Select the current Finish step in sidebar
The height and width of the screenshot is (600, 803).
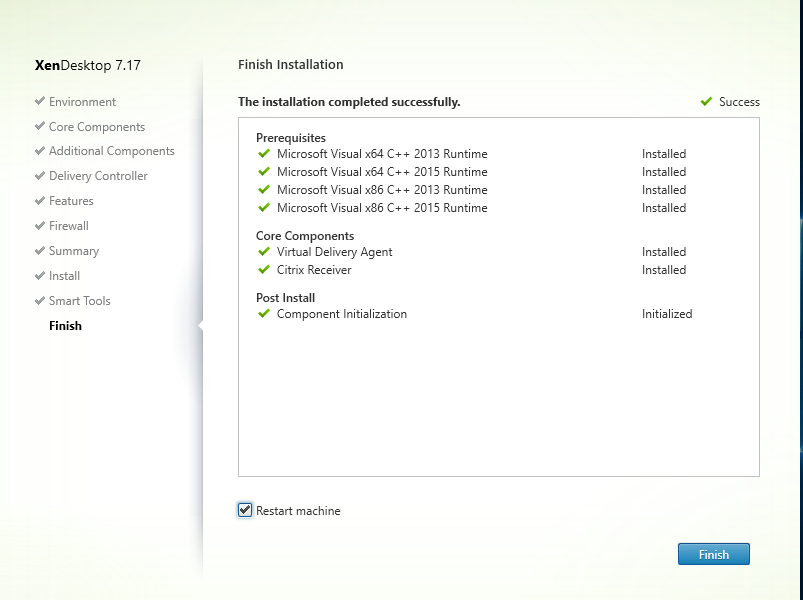click(x=65, y=326)
